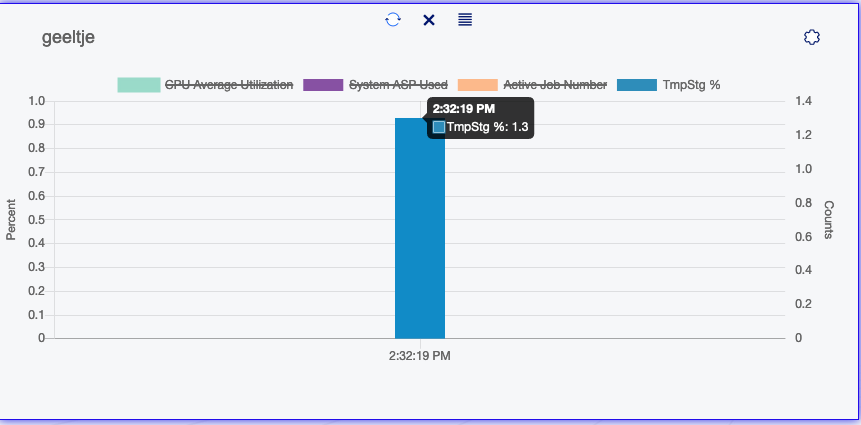Click the orange Active Job Number swatch

click(478, 85)
